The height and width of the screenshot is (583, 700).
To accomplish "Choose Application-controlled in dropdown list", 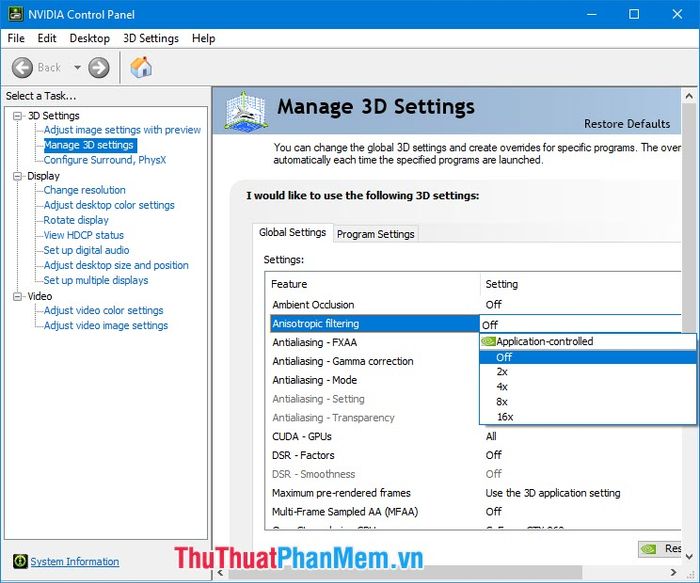I will [x=588, y=342].
